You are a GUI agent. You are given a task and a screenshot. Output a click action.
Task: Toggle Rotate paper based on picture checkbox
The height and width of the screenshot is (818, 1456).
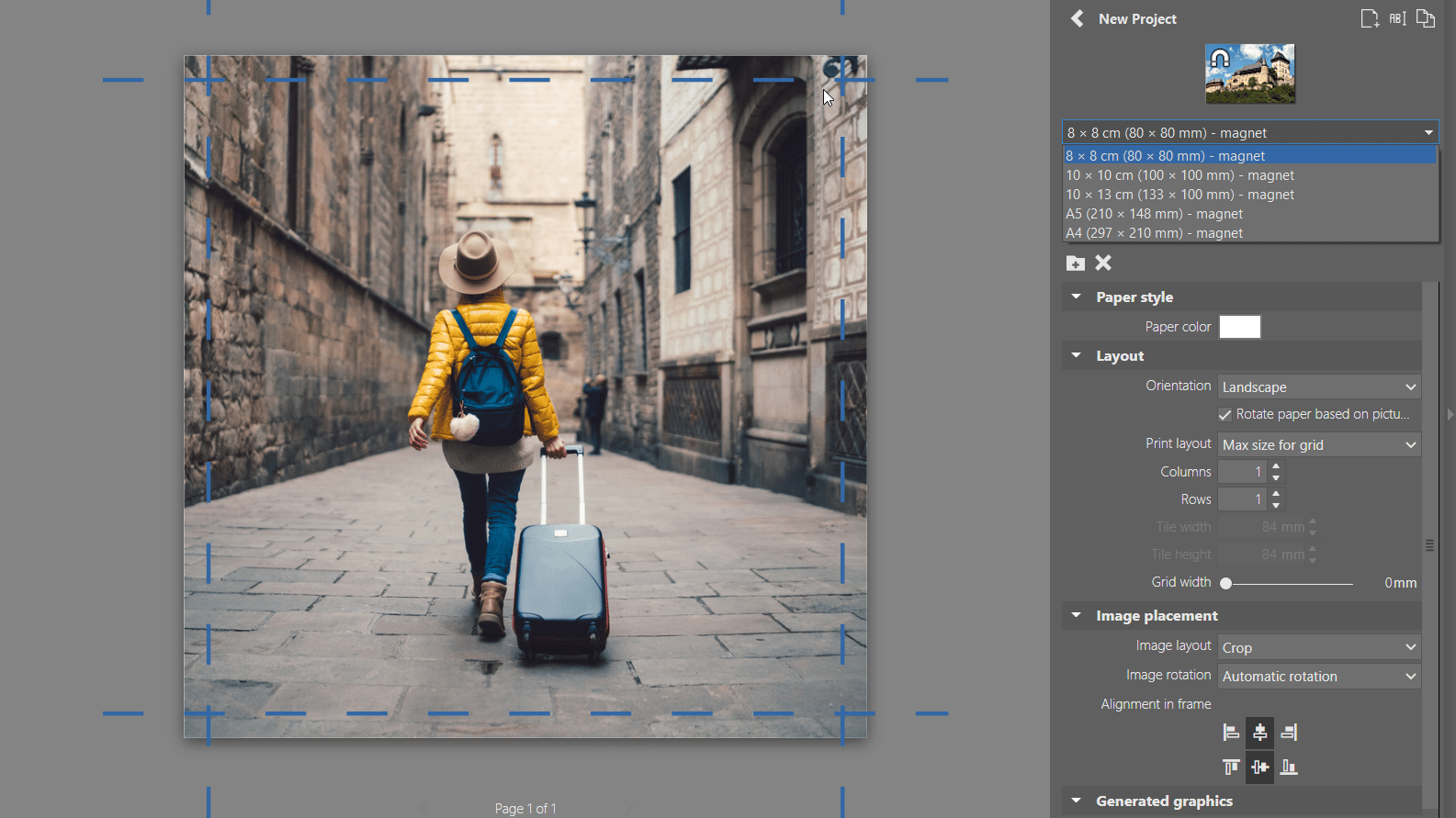point(1225,415)
